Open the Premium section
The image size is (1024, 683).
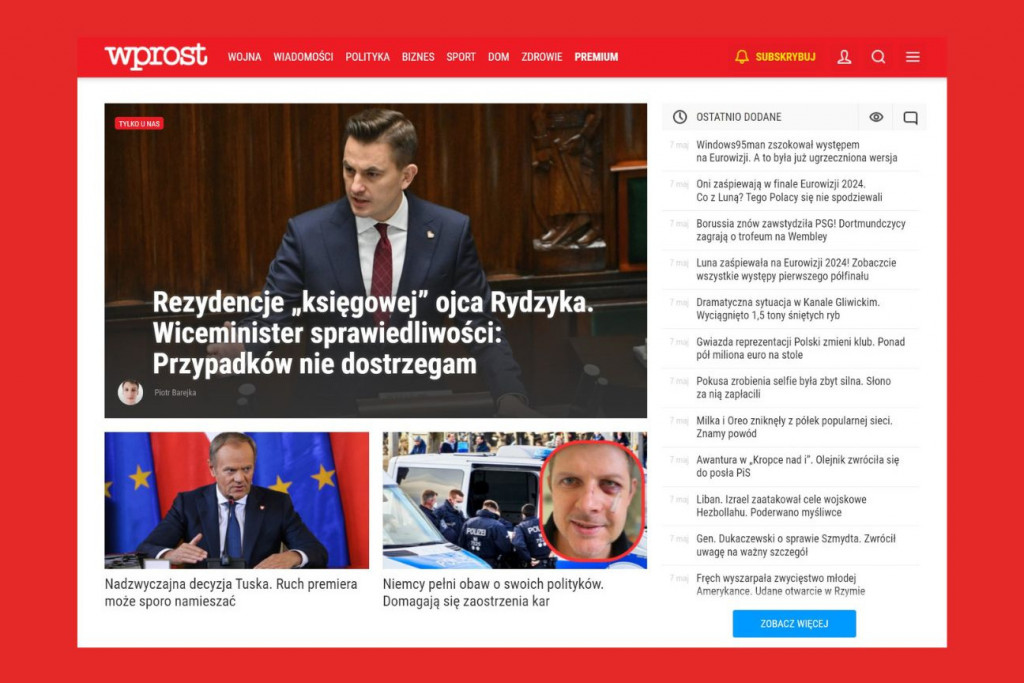596,57
